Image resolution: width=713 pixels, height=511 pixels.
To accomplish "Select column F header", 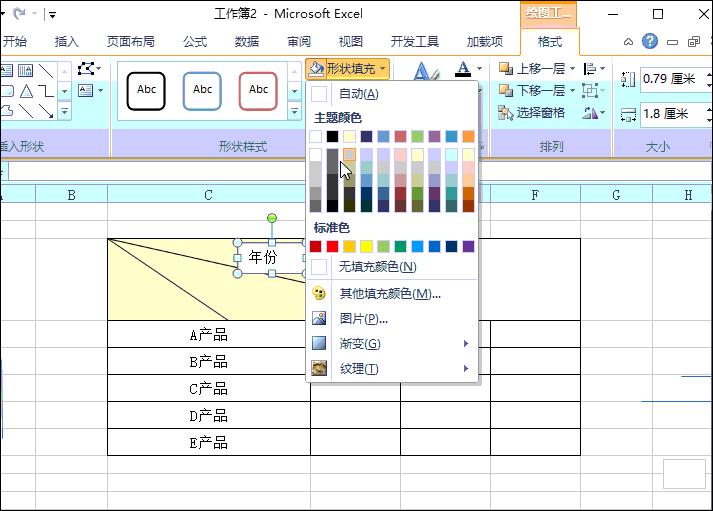I will (x=535, y=195).
